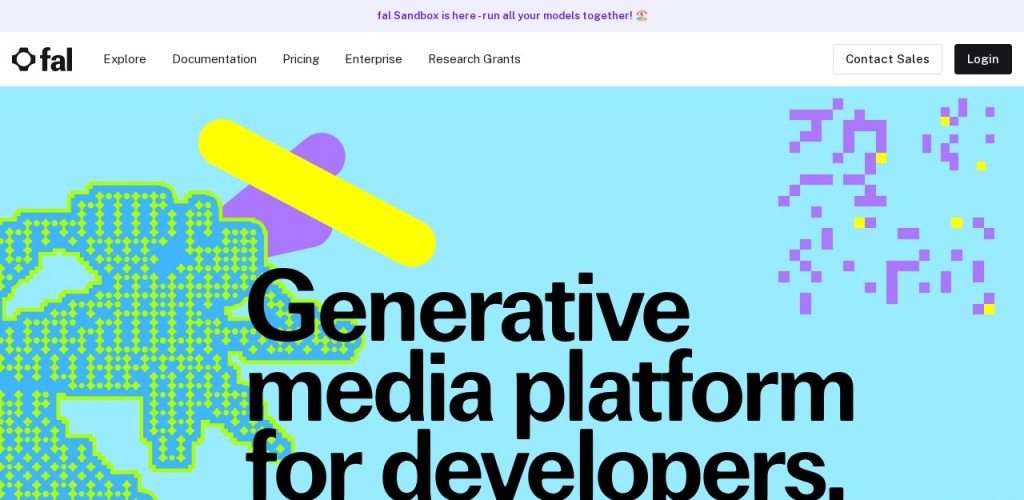Open the Pricing page
Viewport: 1024px width, 500px height.
[301, 59]
